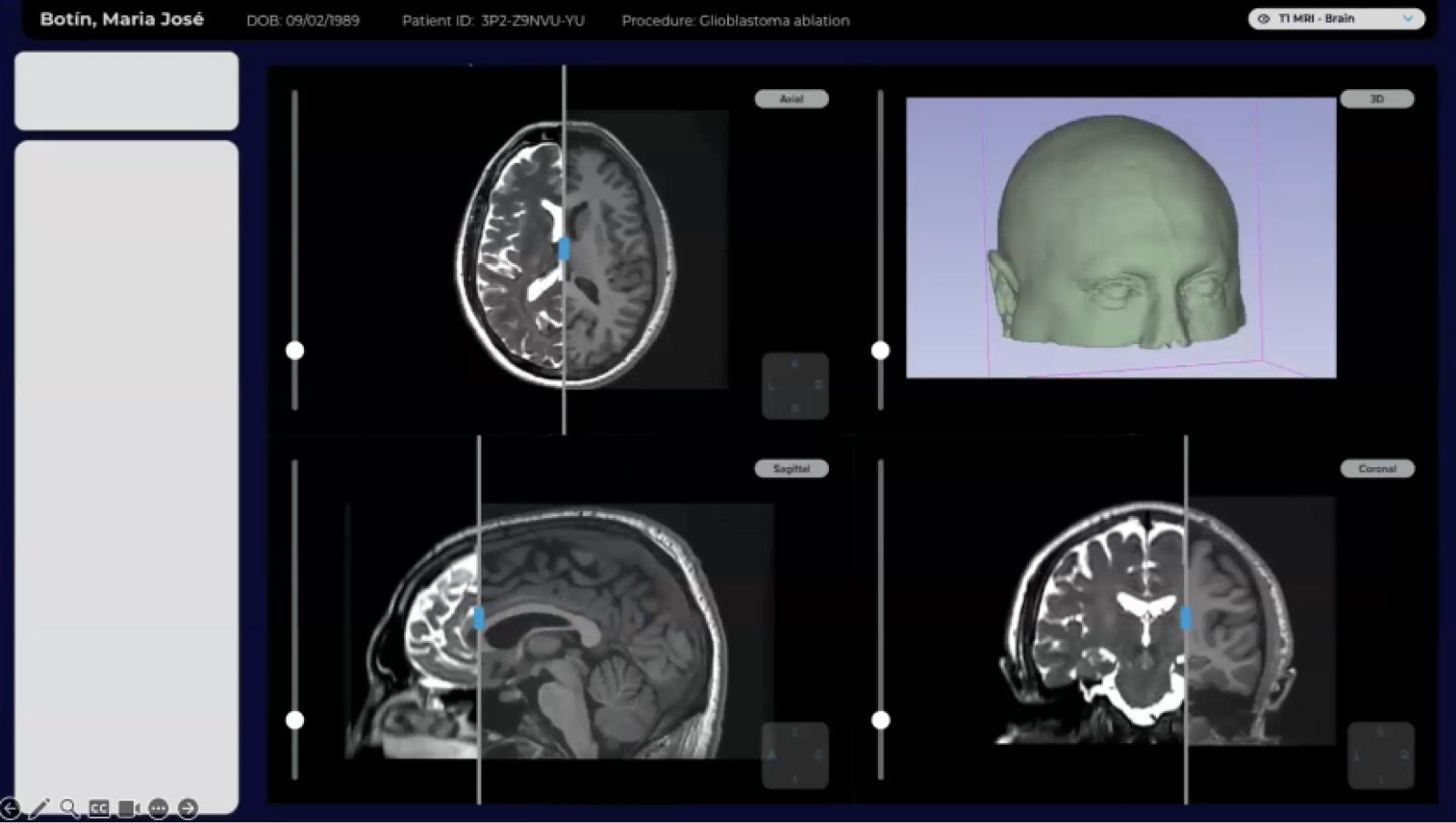Click the patient name Botín, Maria José
This screenshot has height=823, width=1456.
(x=121, y=17)
